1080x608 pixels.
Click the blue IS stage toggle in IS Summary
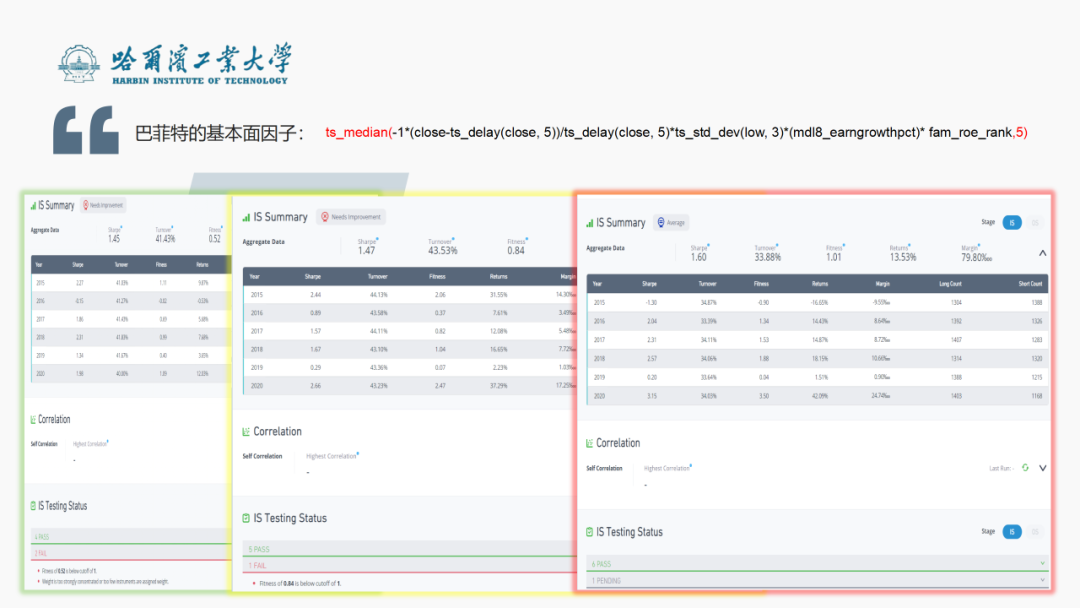click(x=1012, y=222)
